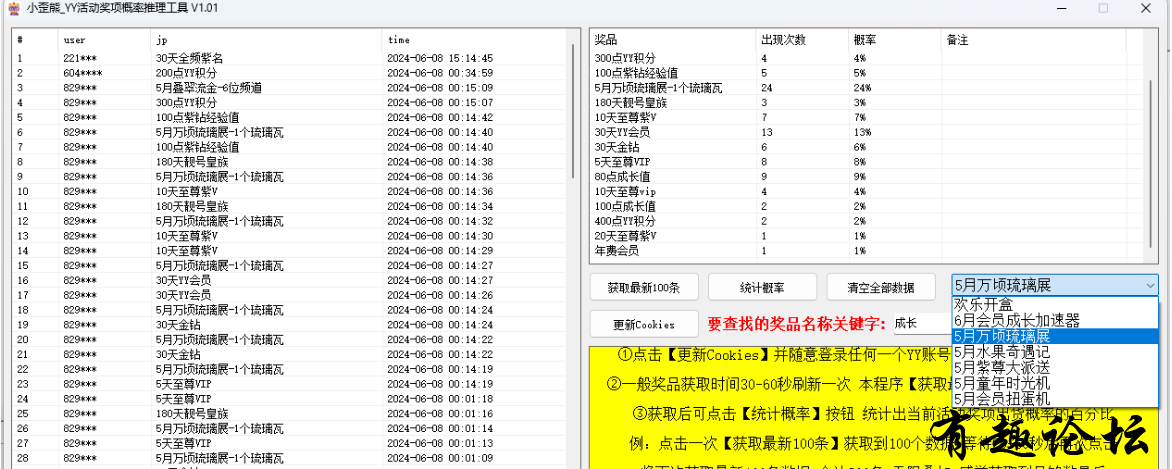Click 5月万顷琉璃展-1个琉璃瓦 in prize table
Screen dimensions: 1172x469
coord(659,88)
